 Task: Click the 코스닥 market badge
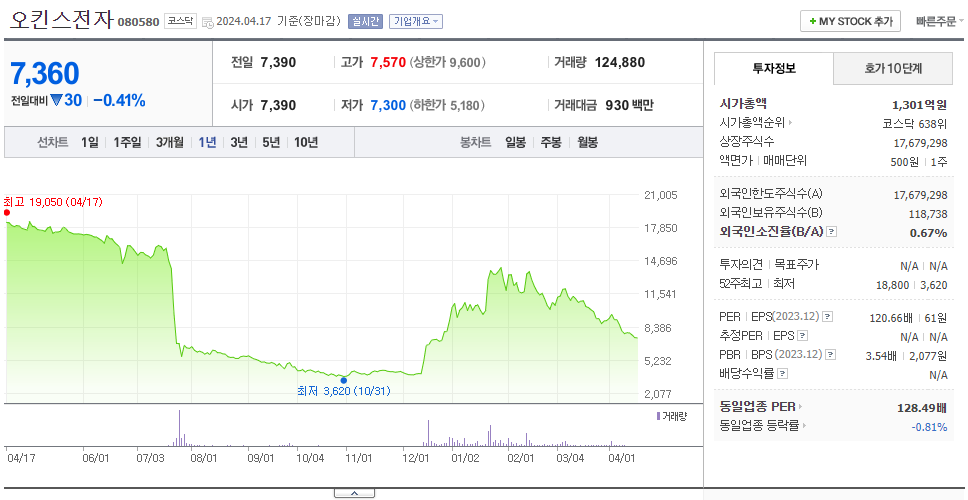pos(180,22)
